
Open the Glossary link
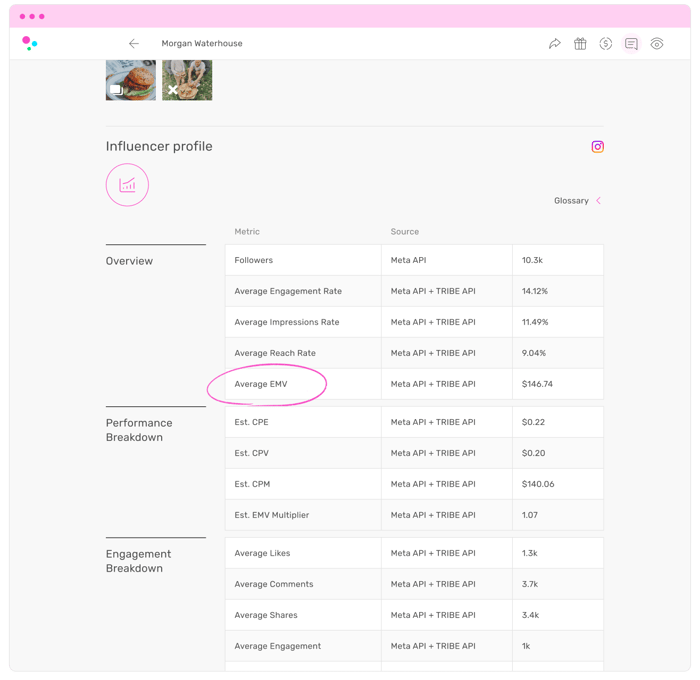click(x=571, y=201)
